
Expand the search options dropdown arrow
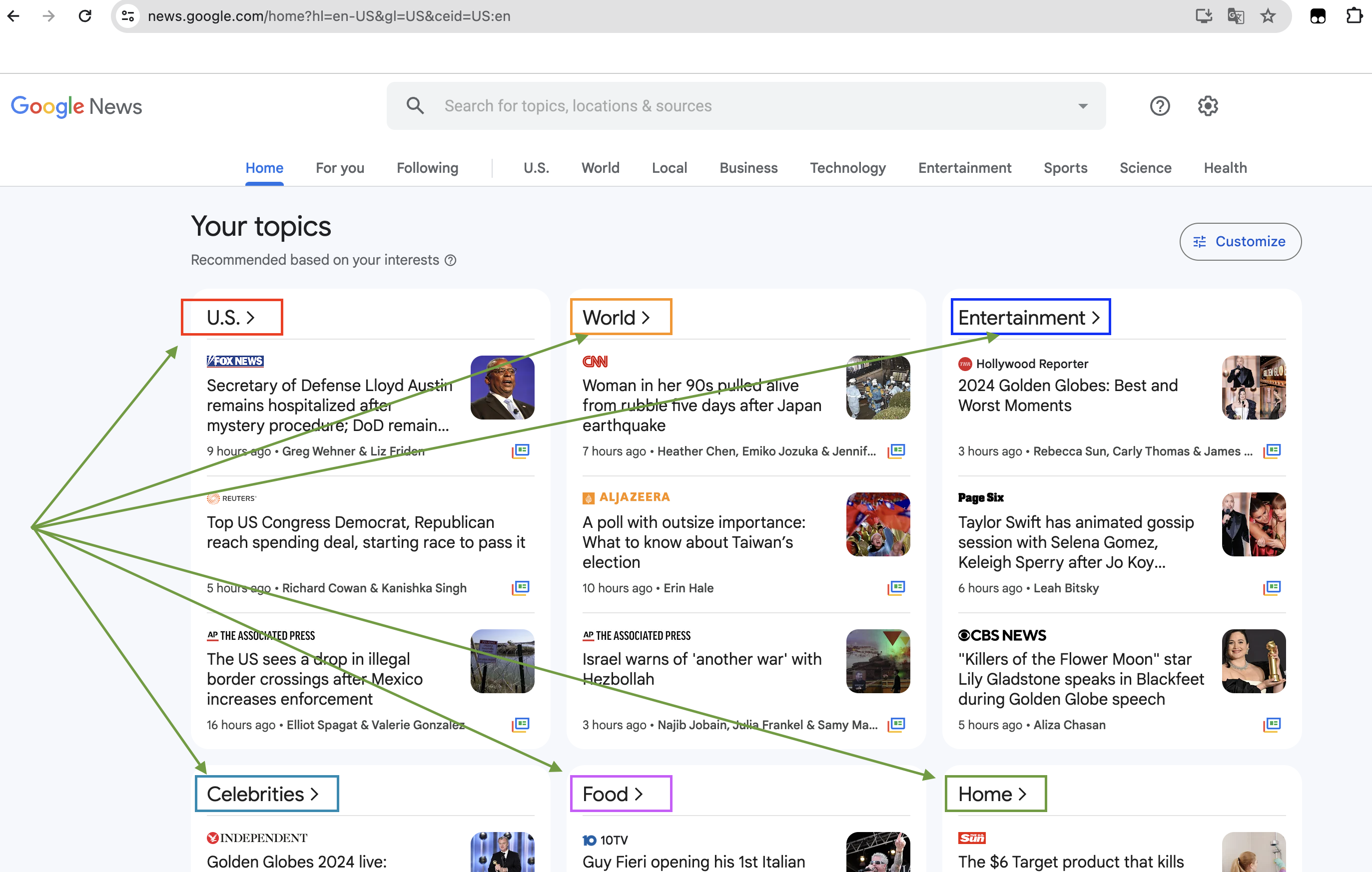click(1083, 106)
